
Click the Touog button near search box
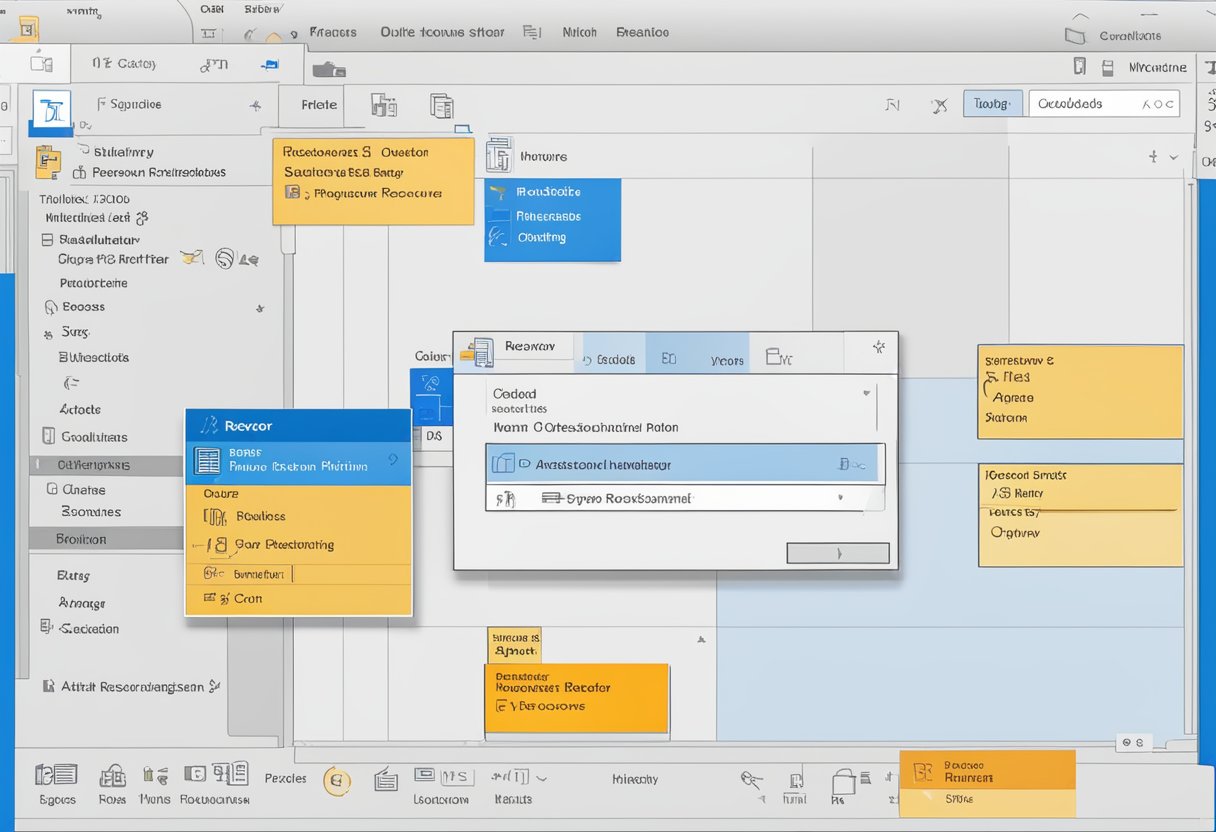pos(992,104)
